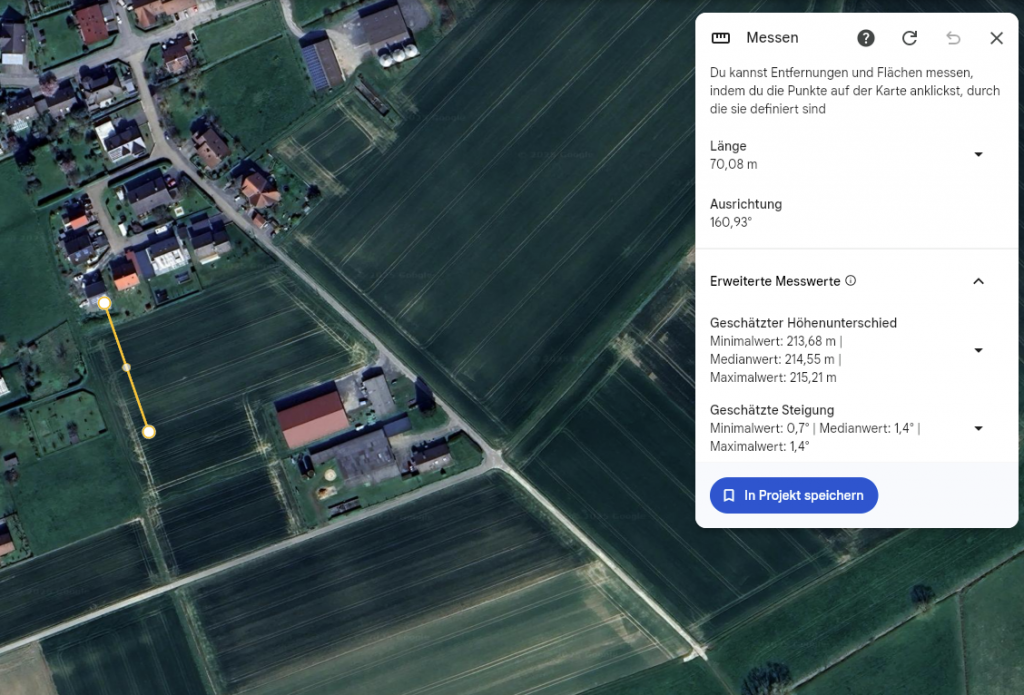Click the large red-roofed barn on the map
1024x695 pixels.
pos(312,419)
